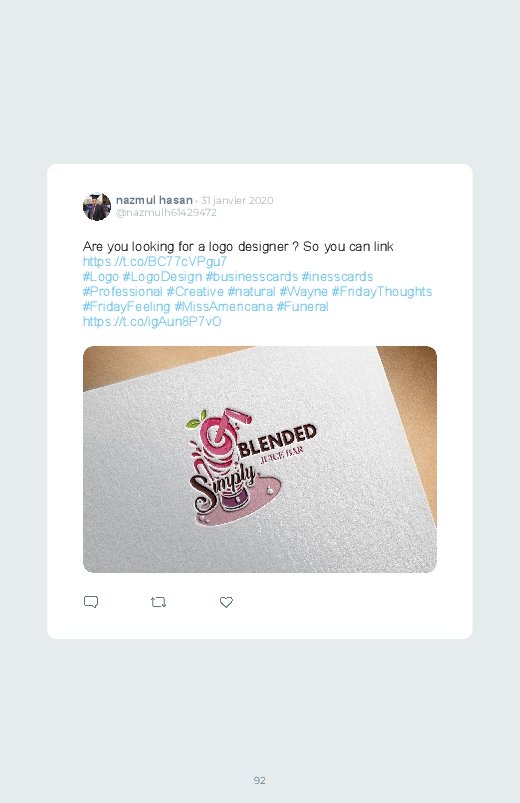Viewport: 520px width, 803px height.
Task: Open the #Funeral hashtag
Action: tap(302, 307)
